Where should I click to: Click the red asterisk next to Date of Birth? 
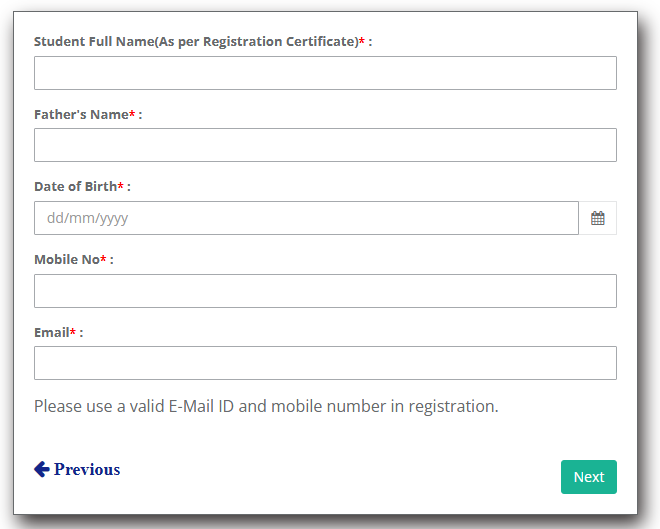click(x=121, y=187)
